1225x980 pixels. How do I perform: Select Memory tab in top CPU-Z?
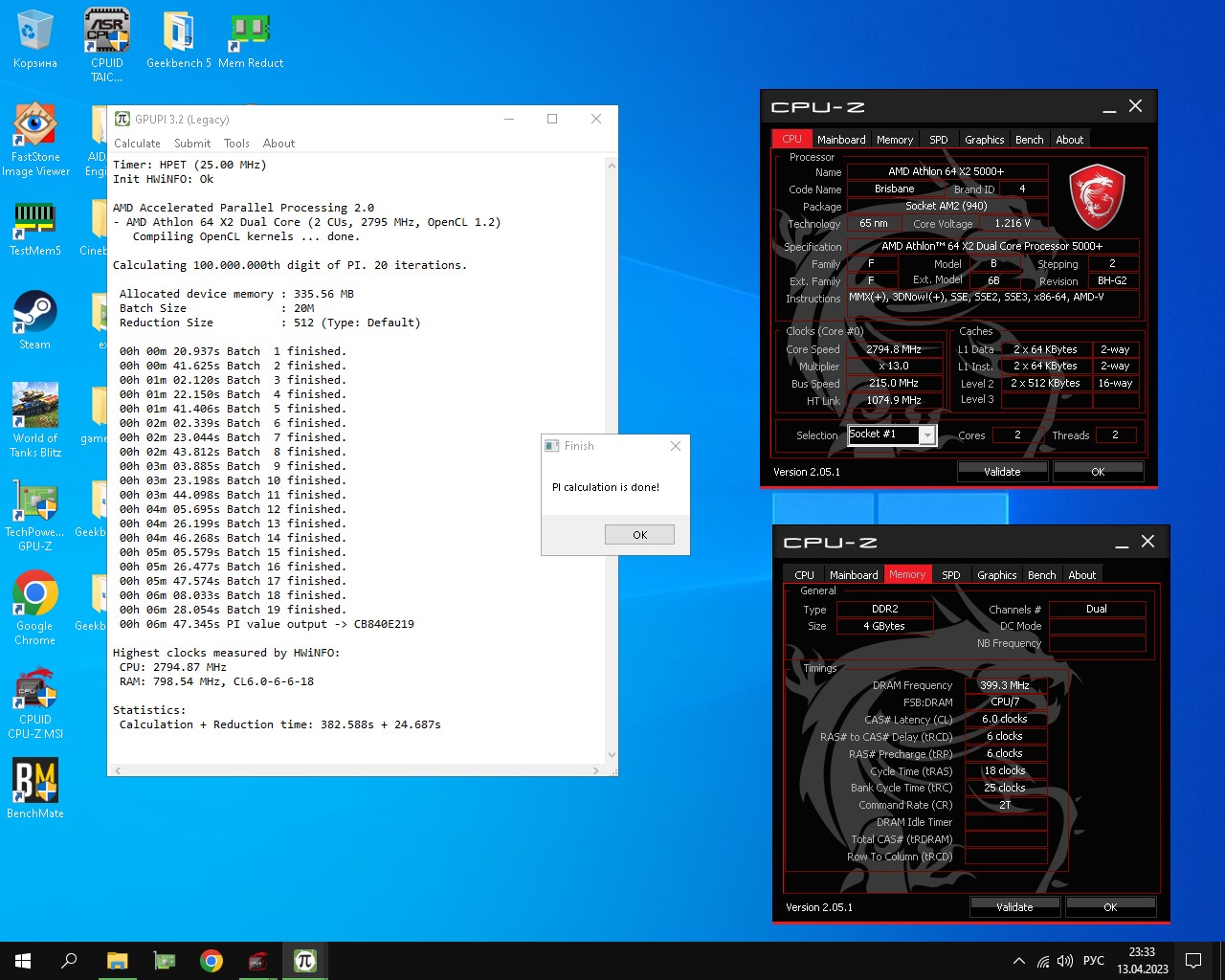[x=895, y=140]
